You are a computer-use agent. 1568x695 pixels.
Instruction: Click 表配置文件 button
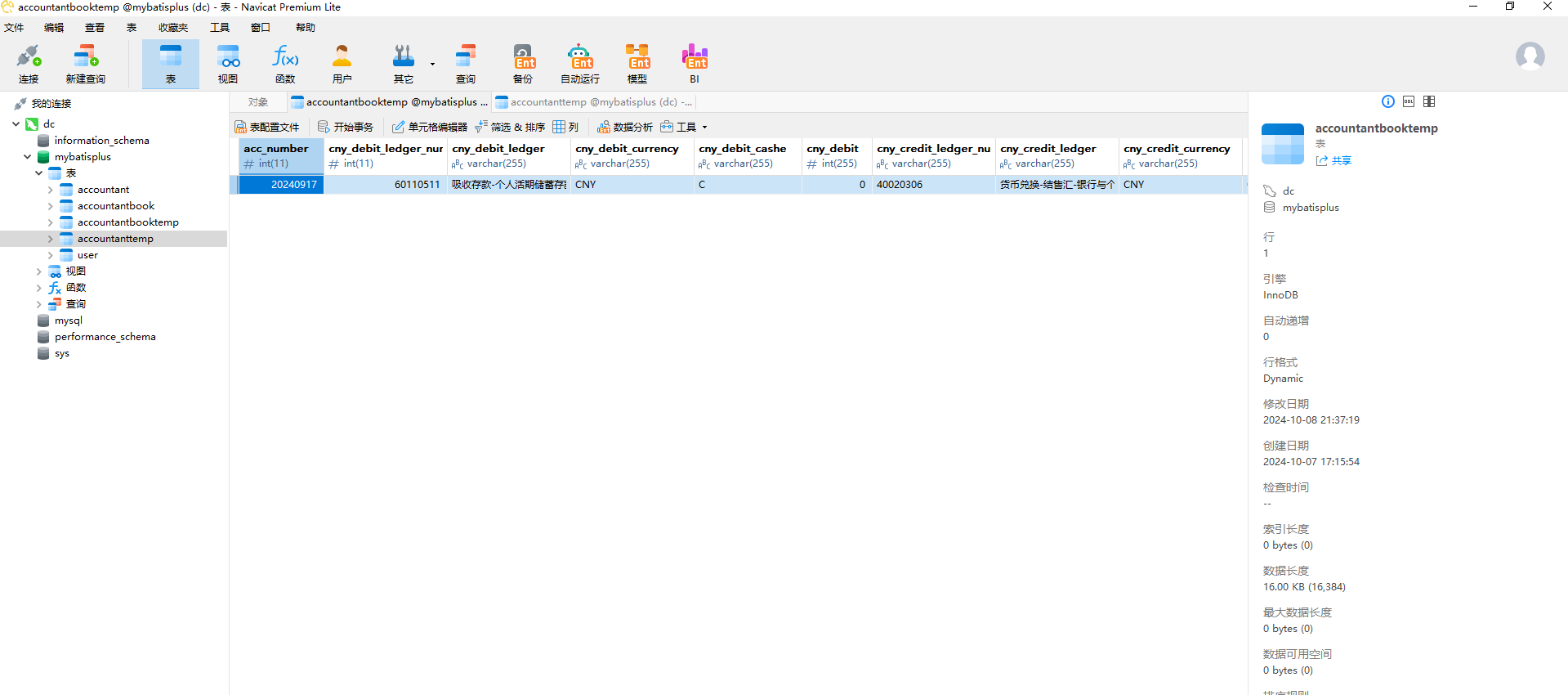(x=267, y=127)
